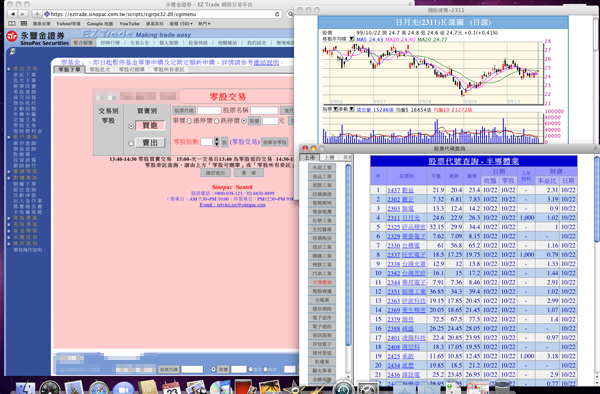Open 整合報價 in top navigation
The height and width of the screenshot is (394, 600).
click(83, 43)
